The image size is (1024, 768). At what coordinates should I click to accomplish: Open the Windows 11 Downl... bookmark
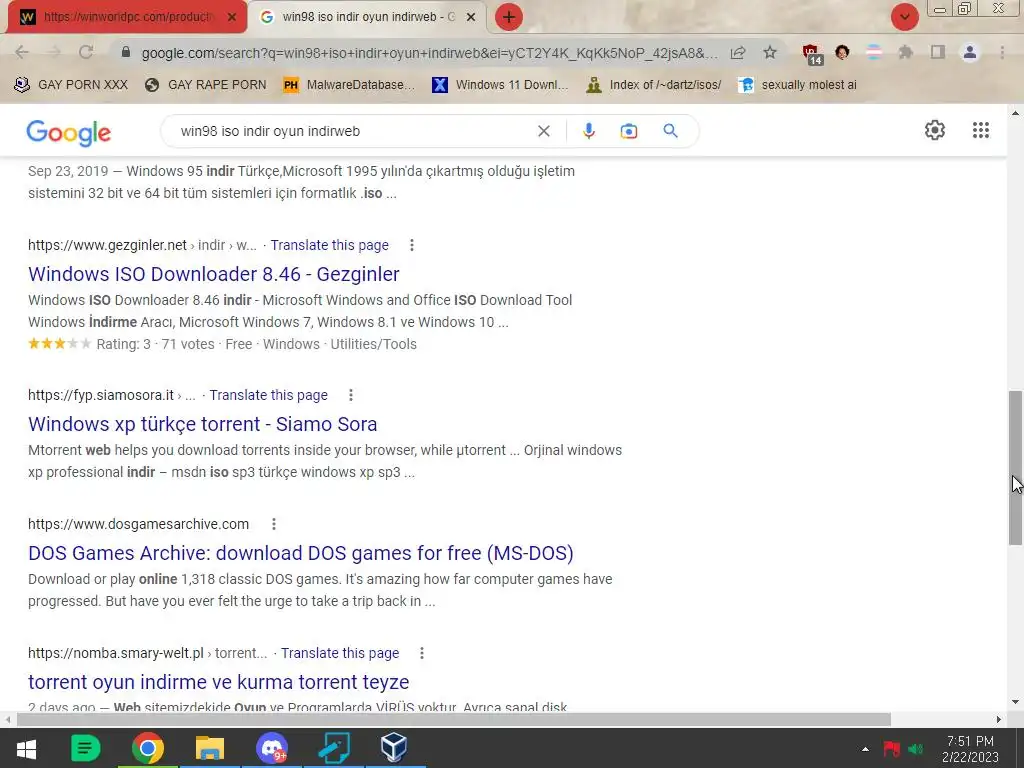tap(500, 84)
